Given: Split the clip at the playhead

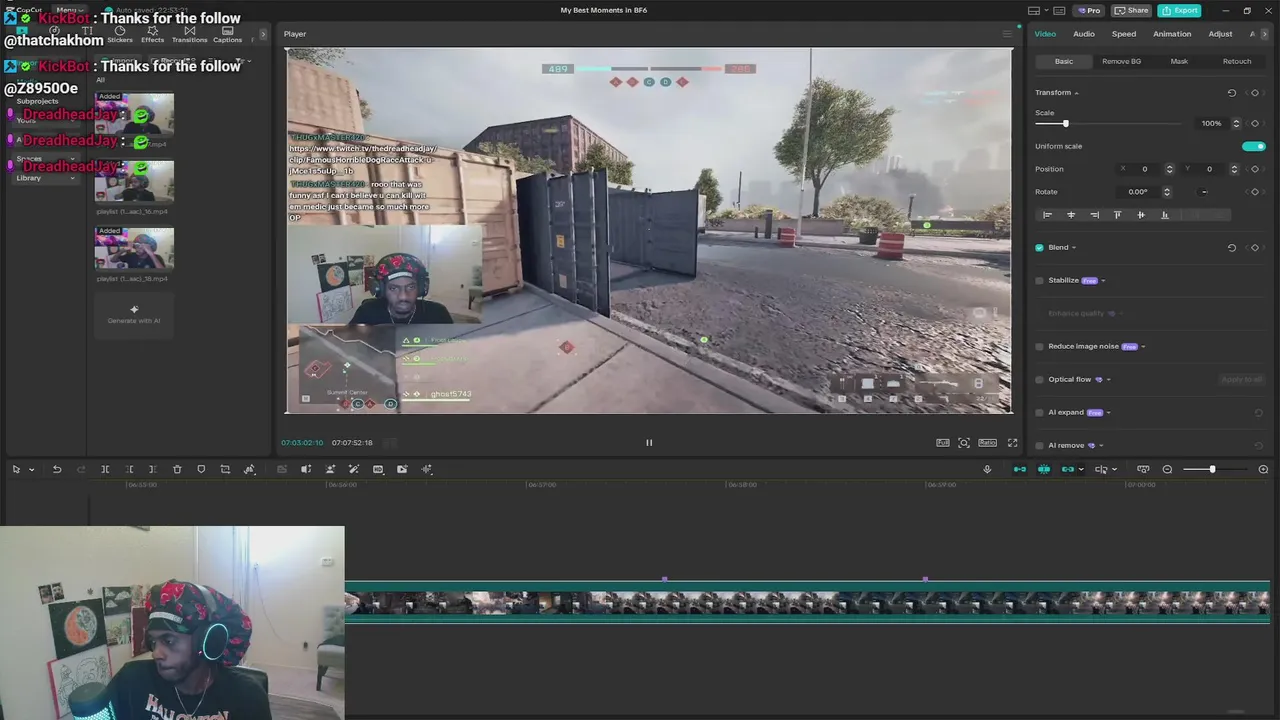Looking at the screenshot, I should tap(105, 469).
